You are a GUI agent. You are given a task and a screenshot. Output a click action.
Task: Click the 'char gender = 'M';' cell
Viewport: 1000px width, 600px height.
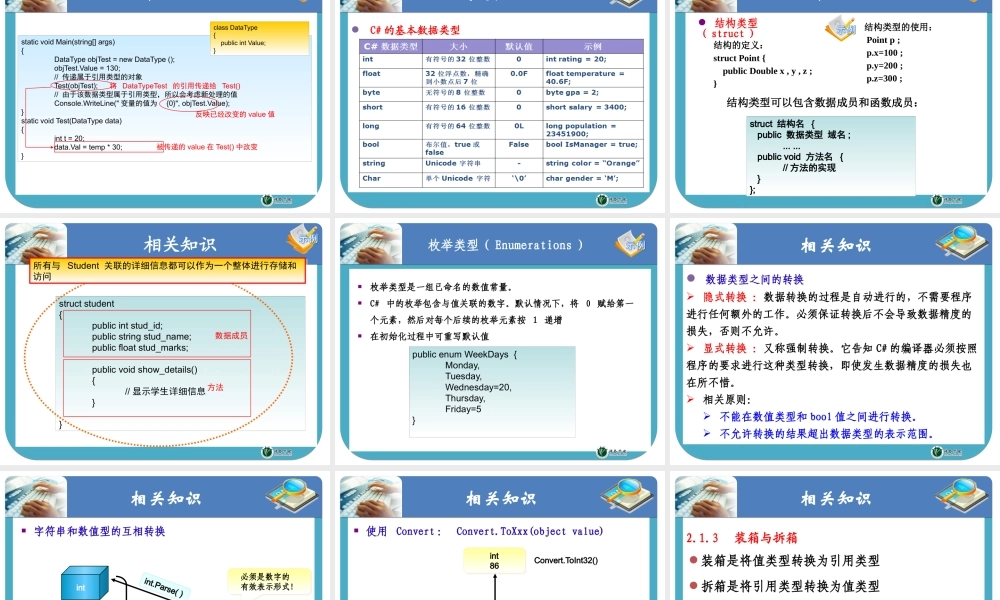(x=592, y=179)
